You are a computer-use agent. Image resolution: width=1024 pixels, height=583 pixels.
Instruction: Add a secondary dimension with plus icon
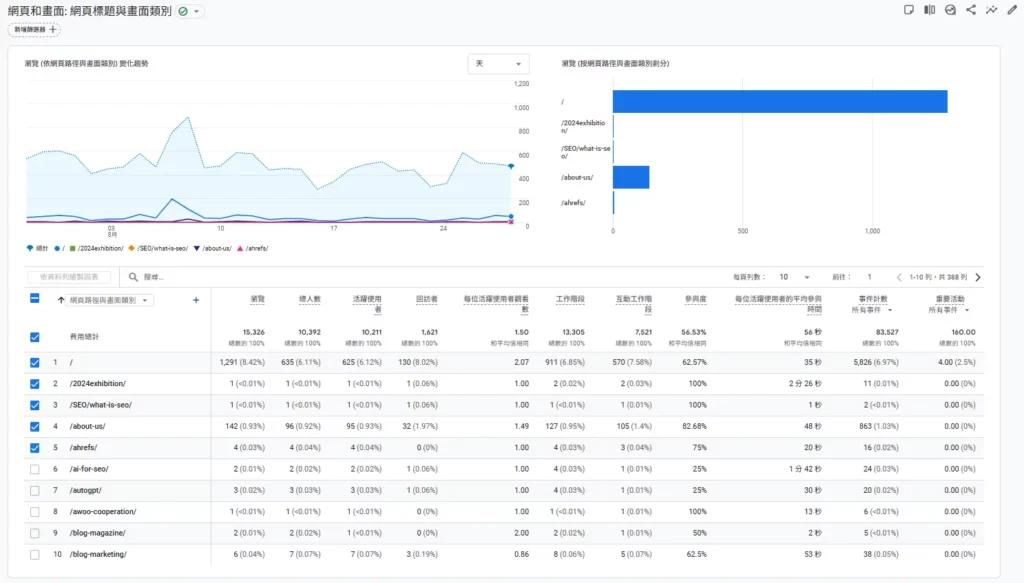[196, 300]
